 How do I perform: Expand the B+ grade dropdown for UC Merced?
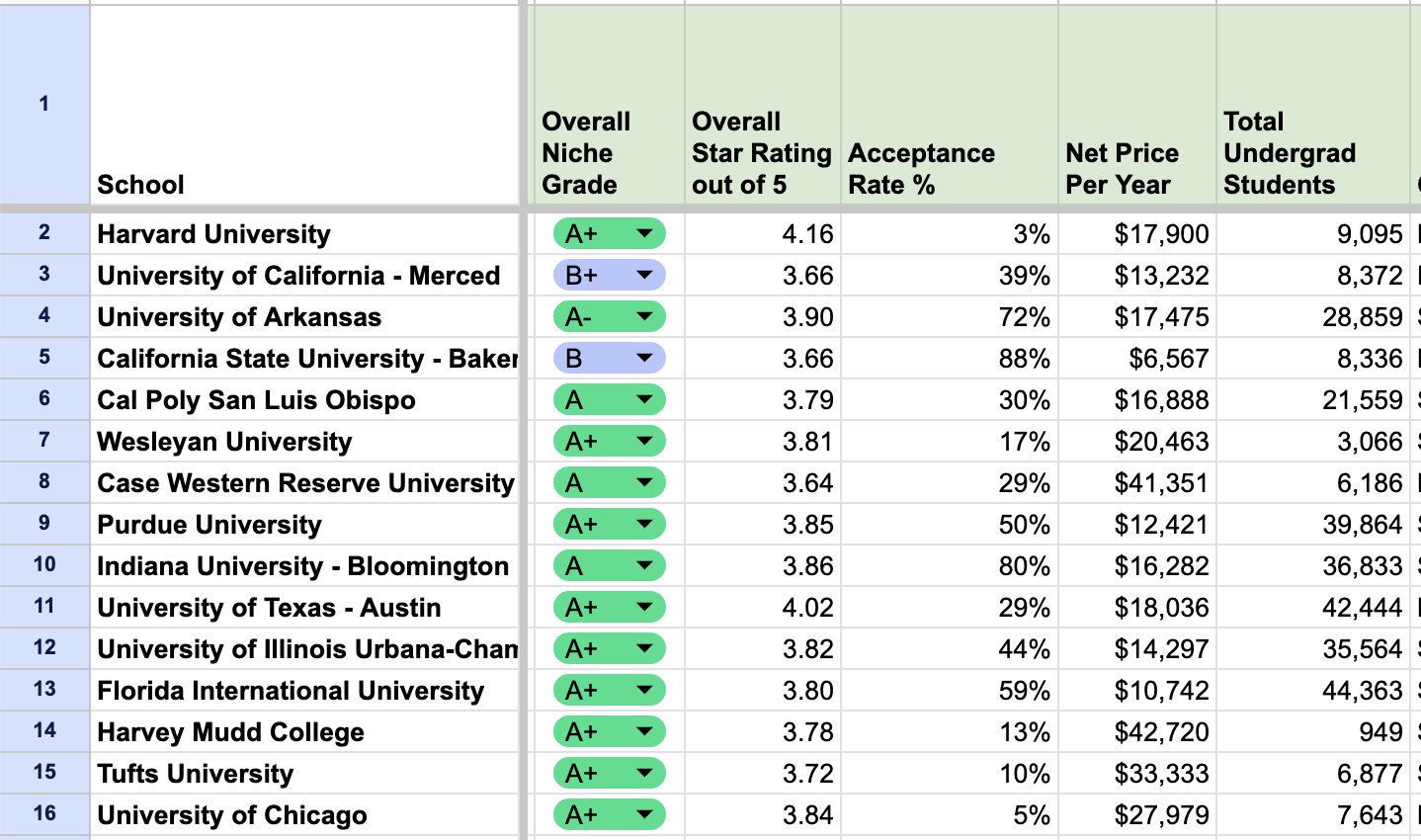click(x=644, y=276)
